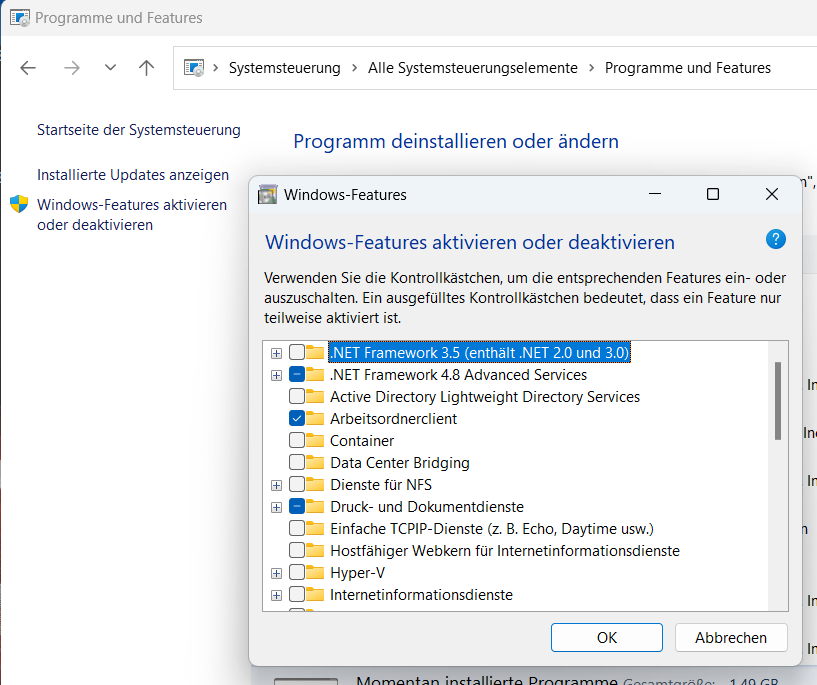
Task: Click the shield icon beside Windows-Features link
Action: [19, 204]
